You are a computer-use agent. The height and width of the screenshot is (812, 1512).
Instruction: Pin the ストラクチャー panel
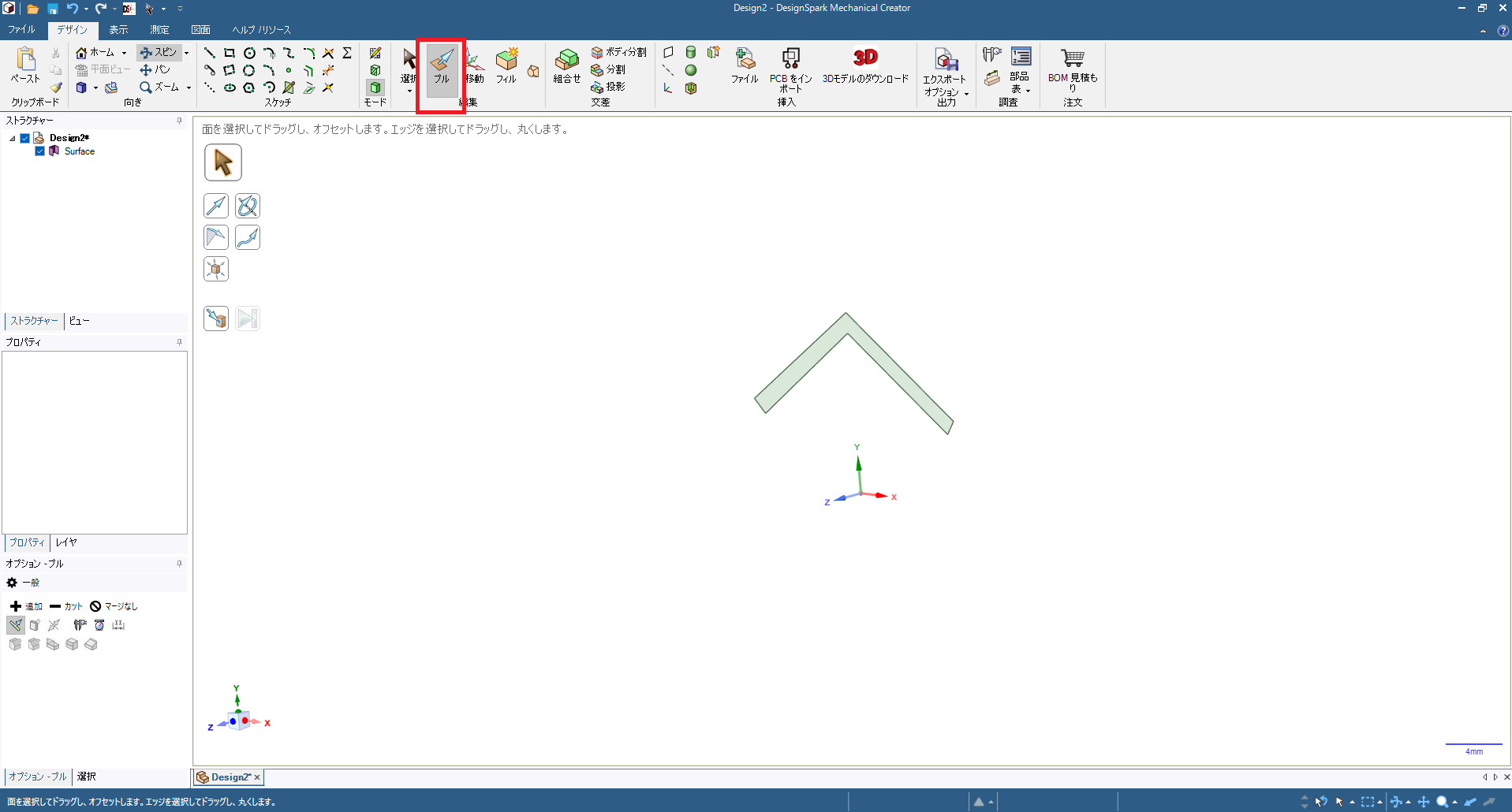pyautogui.click(x=179, y=121)
